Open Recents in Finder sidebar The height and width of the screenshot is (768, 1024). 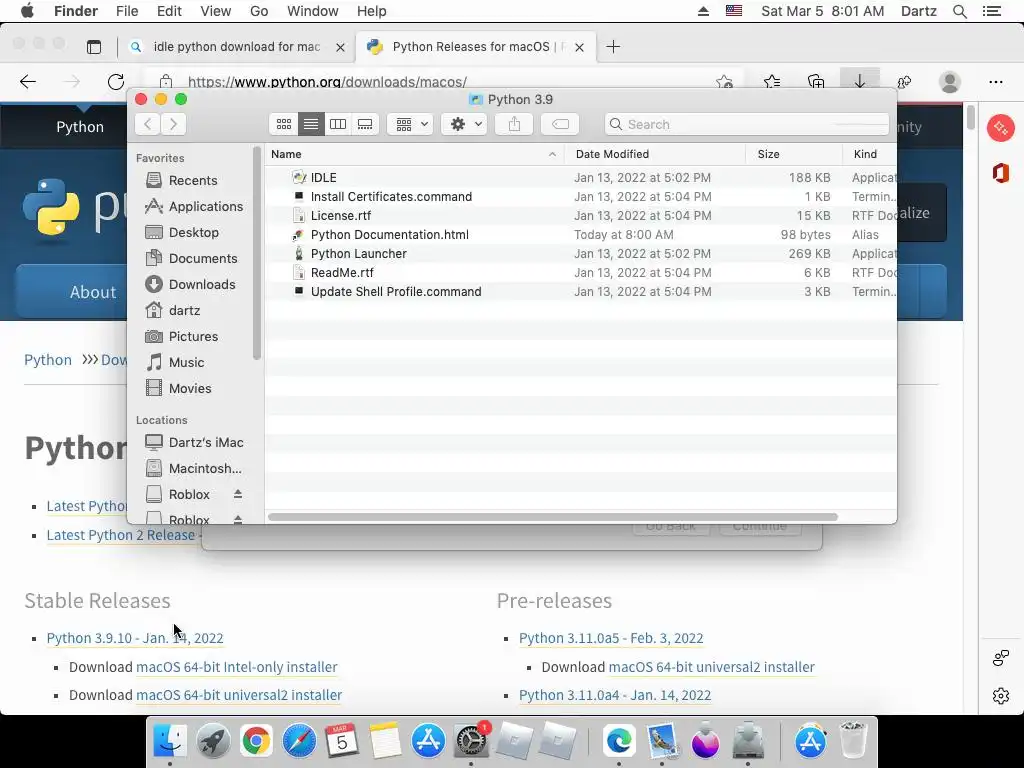[193, 180]
